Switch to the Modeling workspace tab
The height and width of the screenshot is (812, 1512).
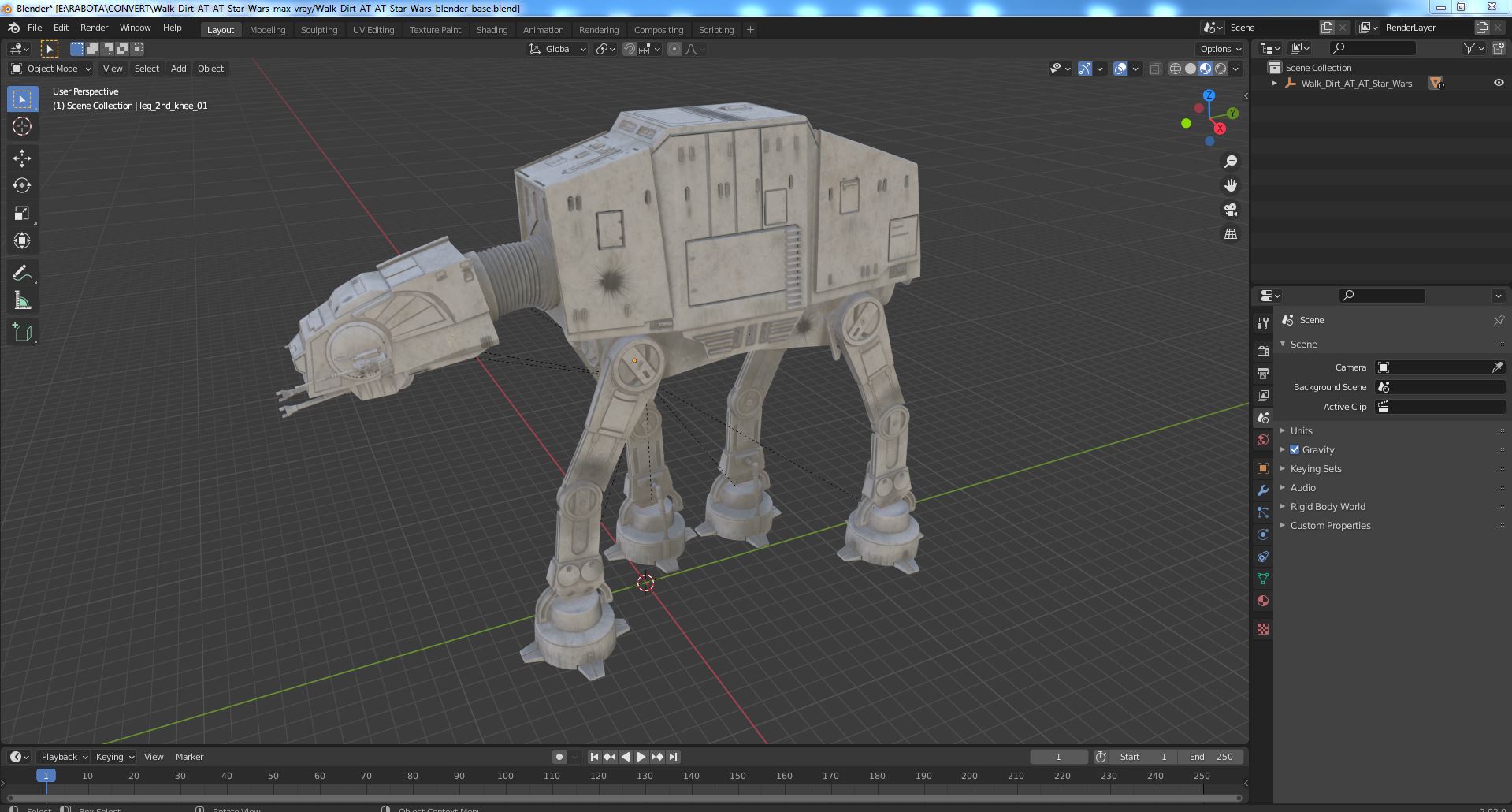point(267,29)
